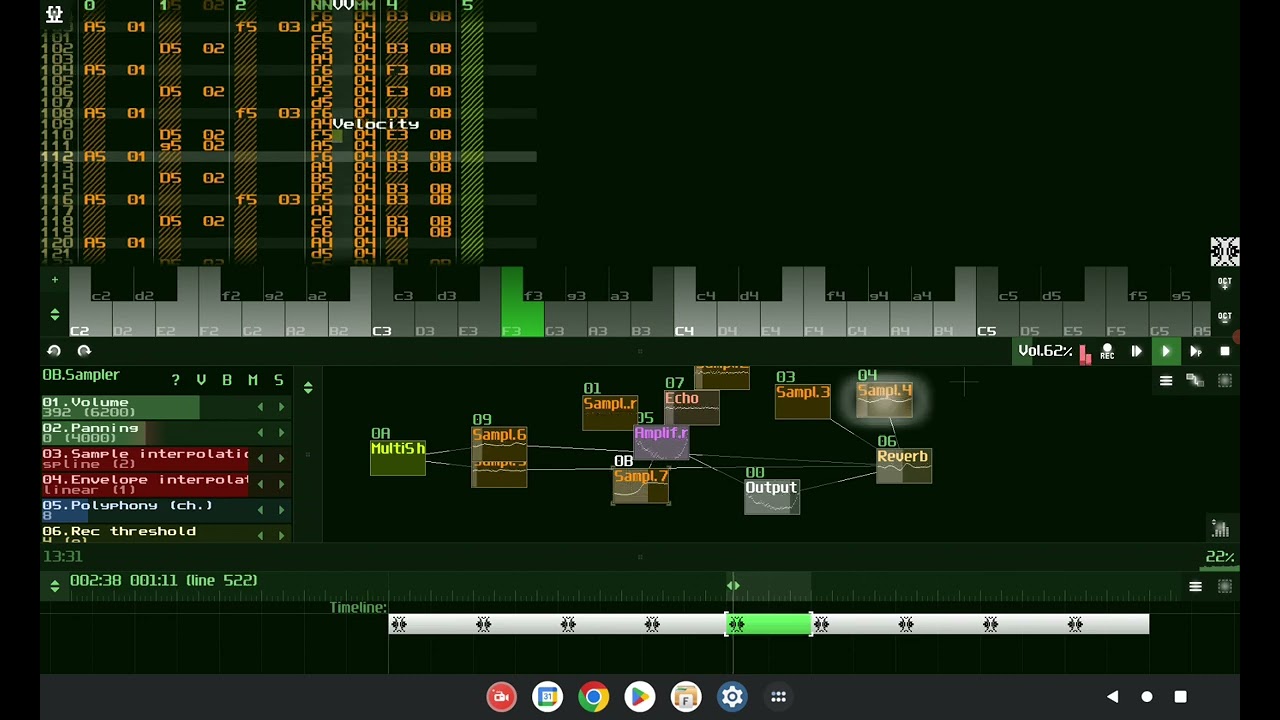Show help with the ? button

[x=175, y=381]
